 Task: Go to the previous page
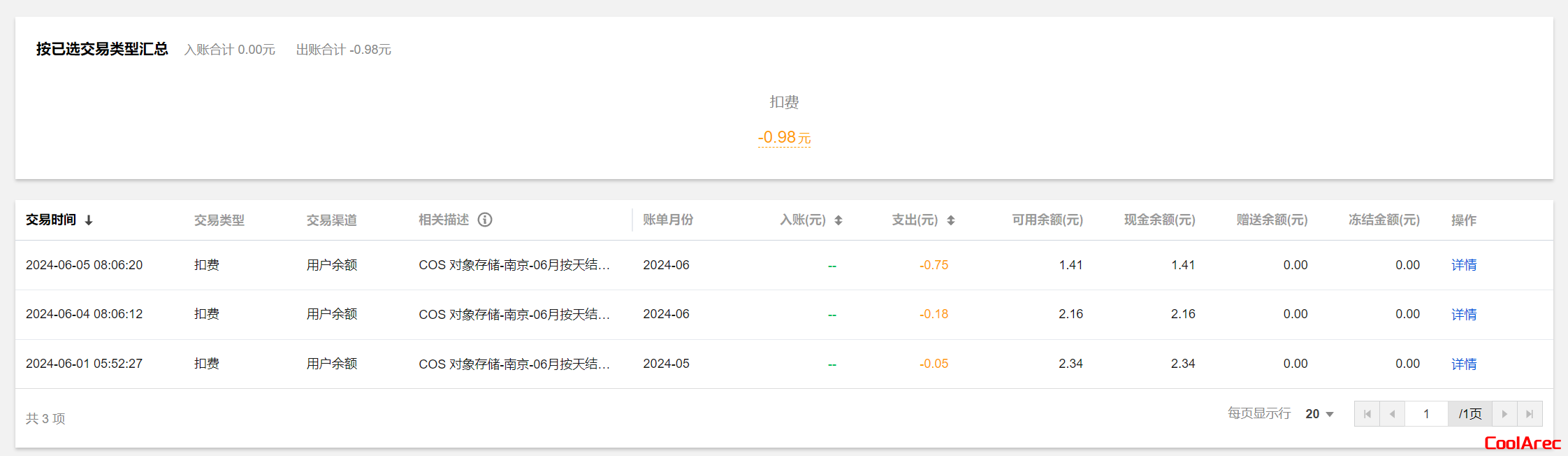click(1393, 414)
